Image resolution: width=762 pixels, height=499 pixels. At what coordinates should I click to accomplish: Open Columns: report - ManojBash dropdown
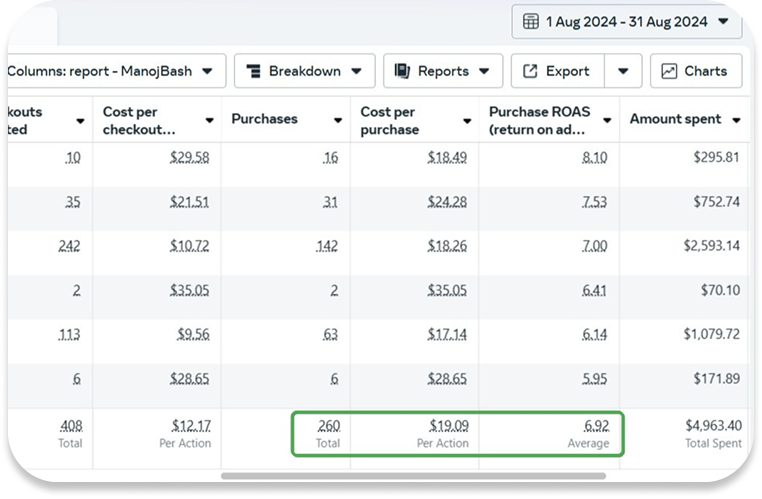[112, 72]
